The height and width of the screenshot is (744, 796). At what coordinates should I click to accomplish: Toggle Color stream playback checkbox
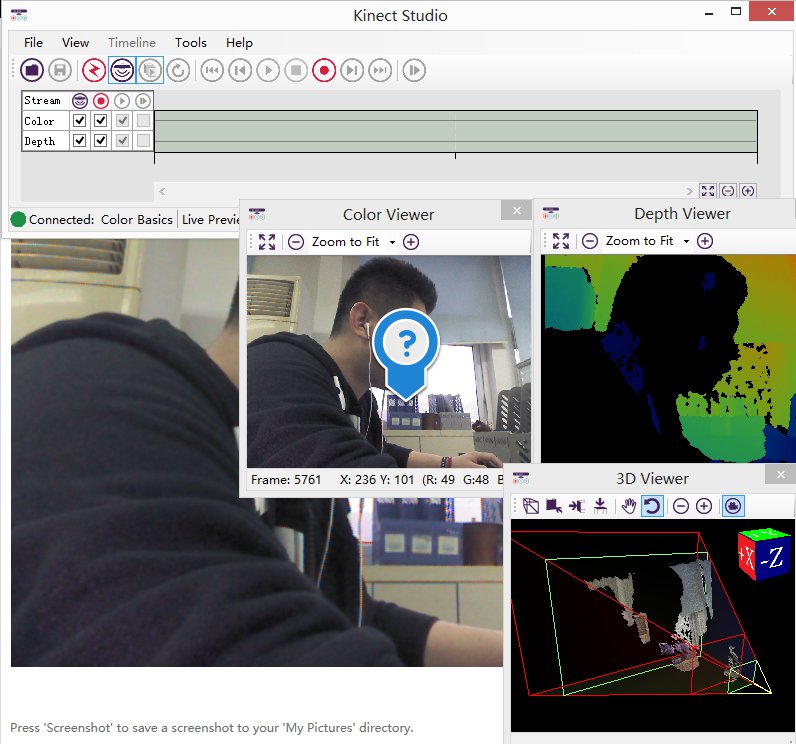point(122,120)
